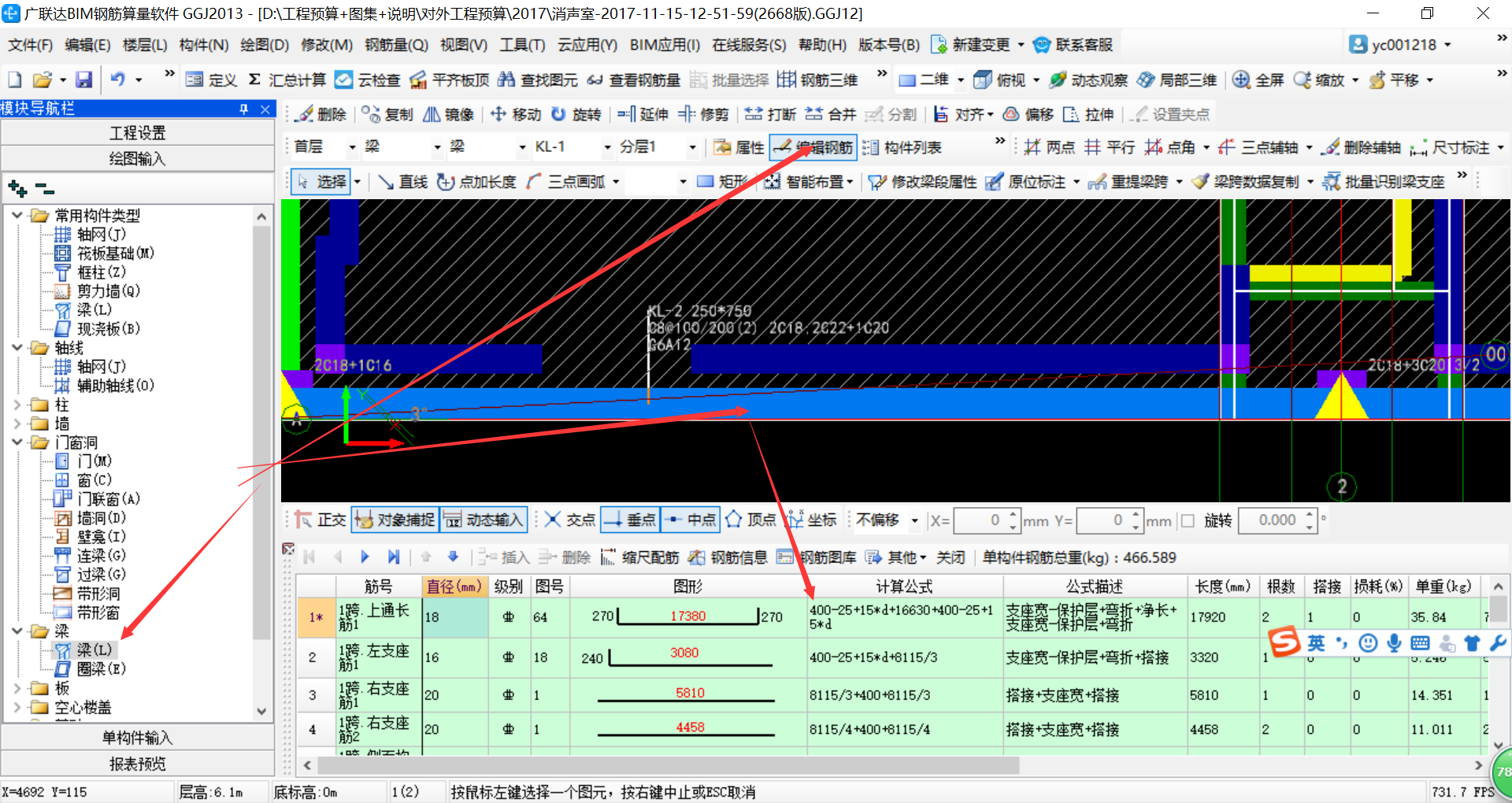Click the 工程设置 panel button
Screen dimensions: 1512x803
click(x=137, y=133)
